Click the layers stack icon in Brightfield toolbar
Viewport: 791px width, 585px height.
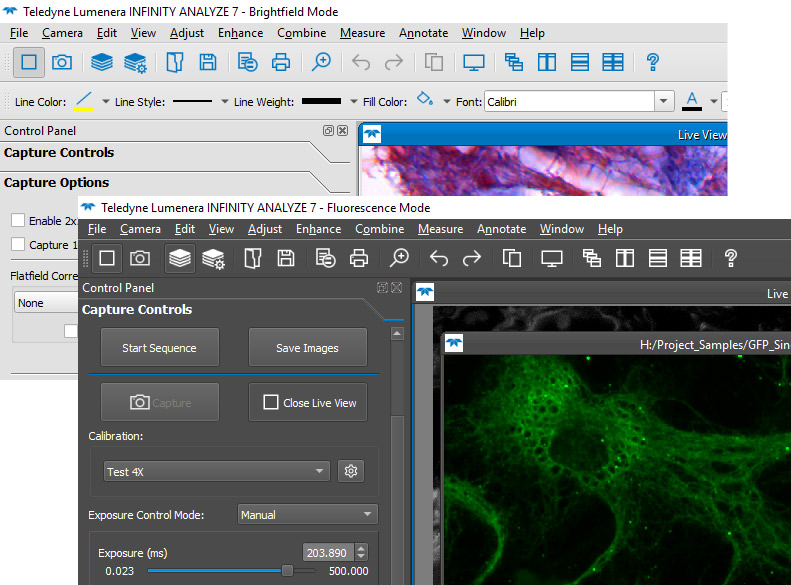coord(101,63)
